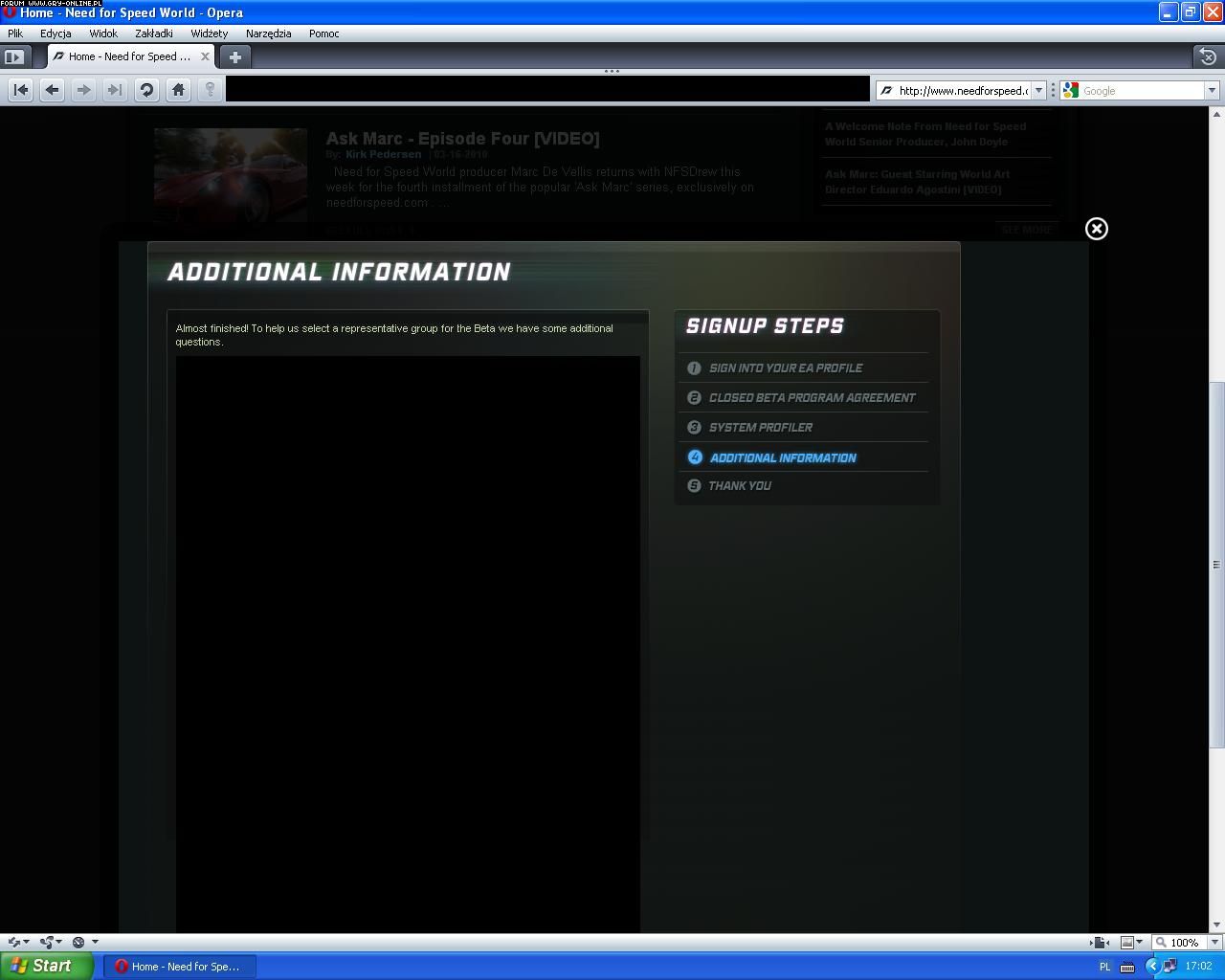Click the PL language indicator
This screenshot has height=980, width=1225.
coord(1104,967)
